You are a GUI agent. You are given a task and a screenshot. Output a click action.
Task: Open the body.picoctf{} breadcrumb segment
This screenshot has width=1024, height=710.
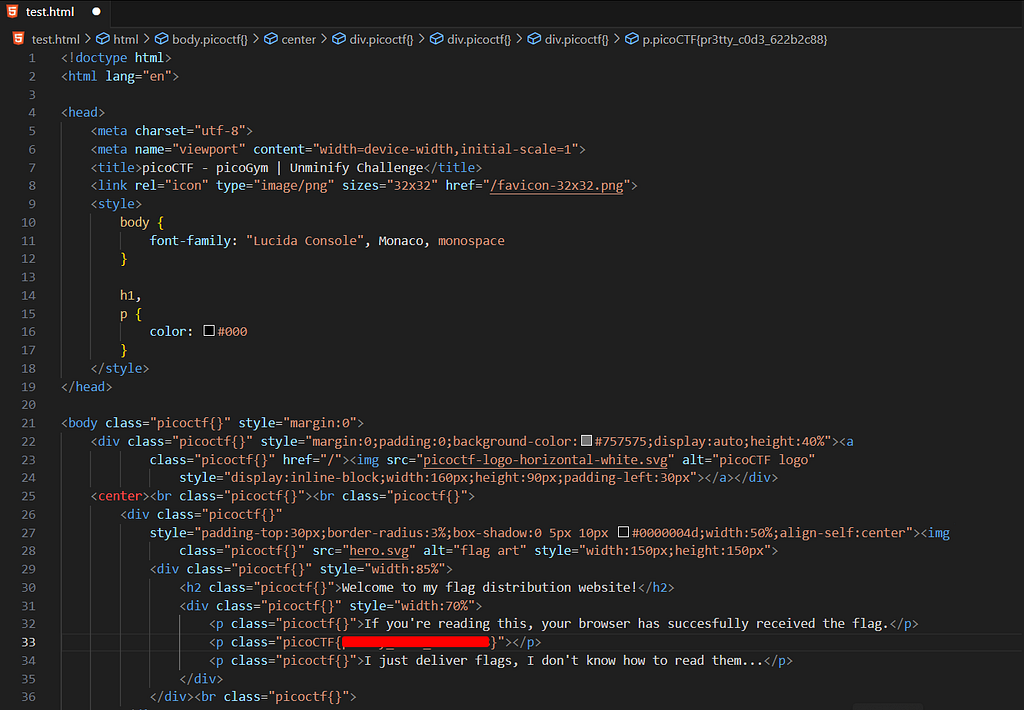pos(210,39)
